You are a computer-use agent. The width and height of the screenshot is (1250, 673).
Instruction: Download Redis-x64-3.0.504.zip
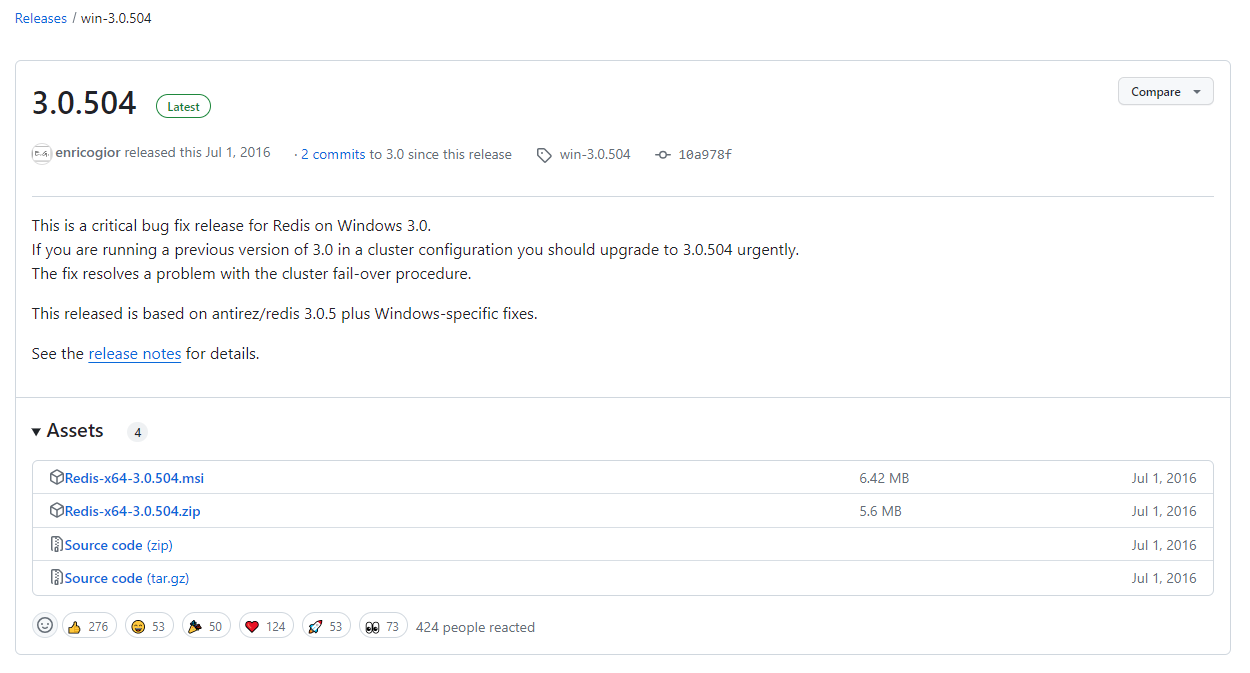tap(132, 511)
